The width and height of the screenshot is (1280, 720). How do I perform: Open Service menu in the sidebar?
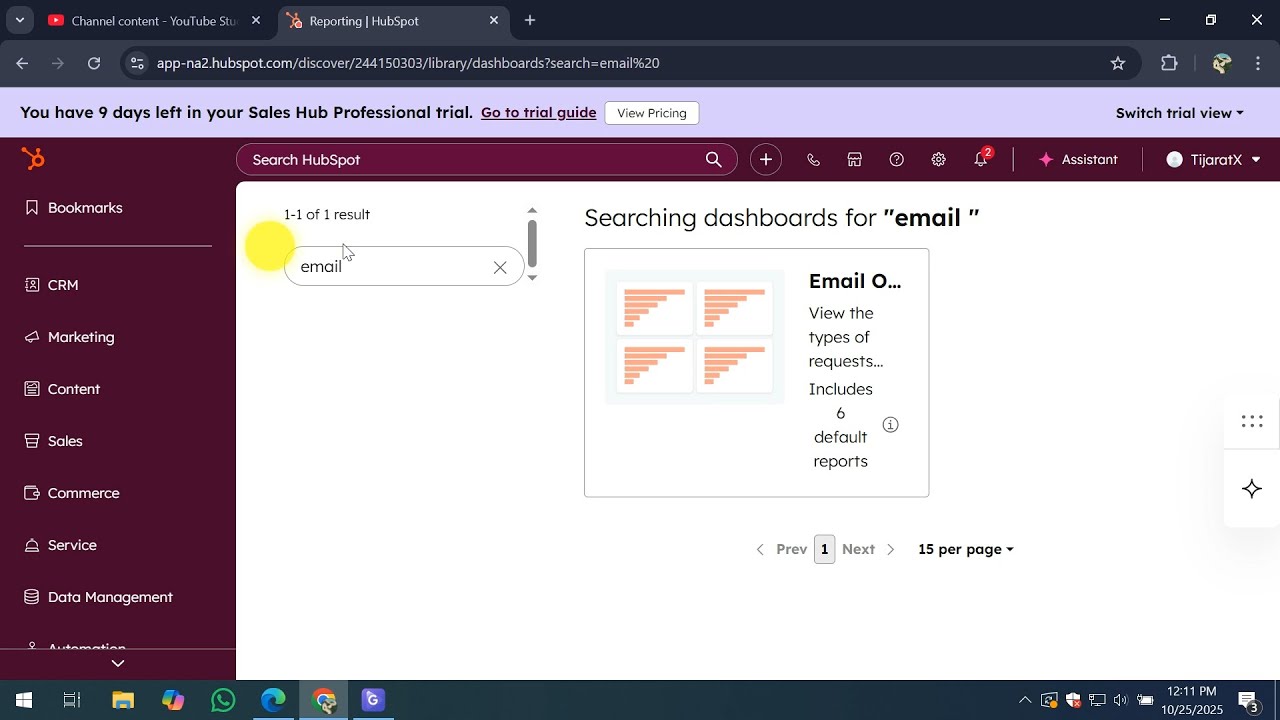(60, 545)
